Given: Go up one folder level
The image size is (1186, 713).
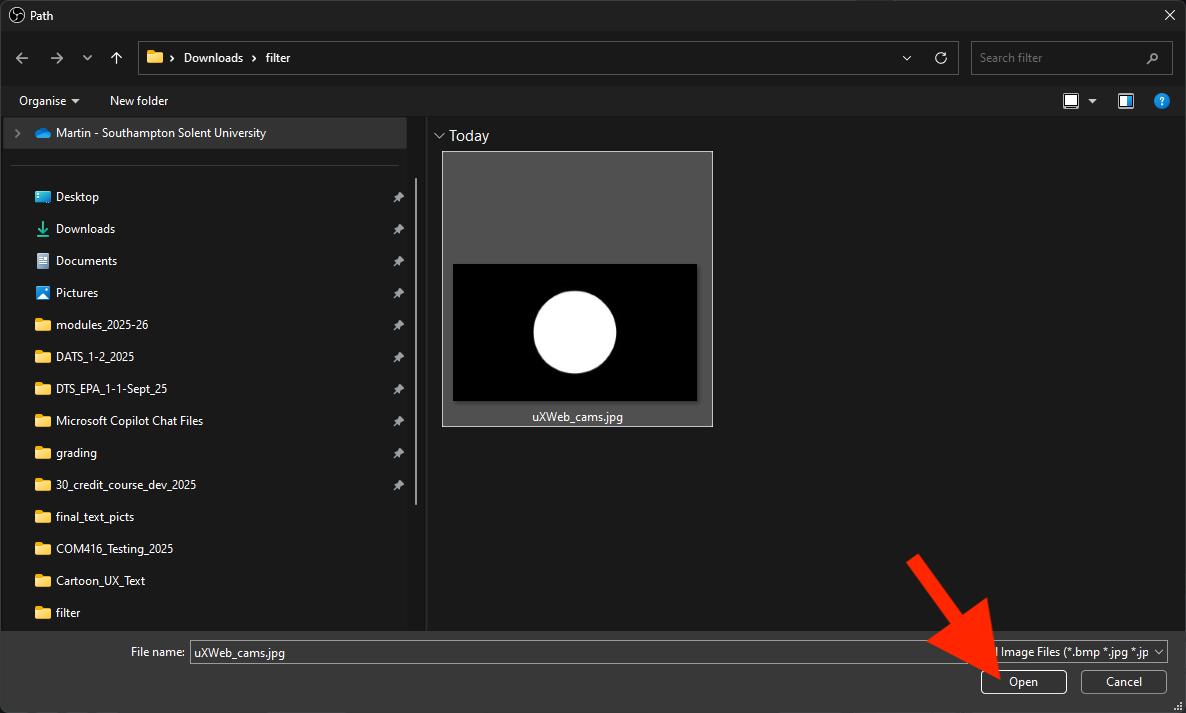Looking at the screenshot, I should pos(117,58).
